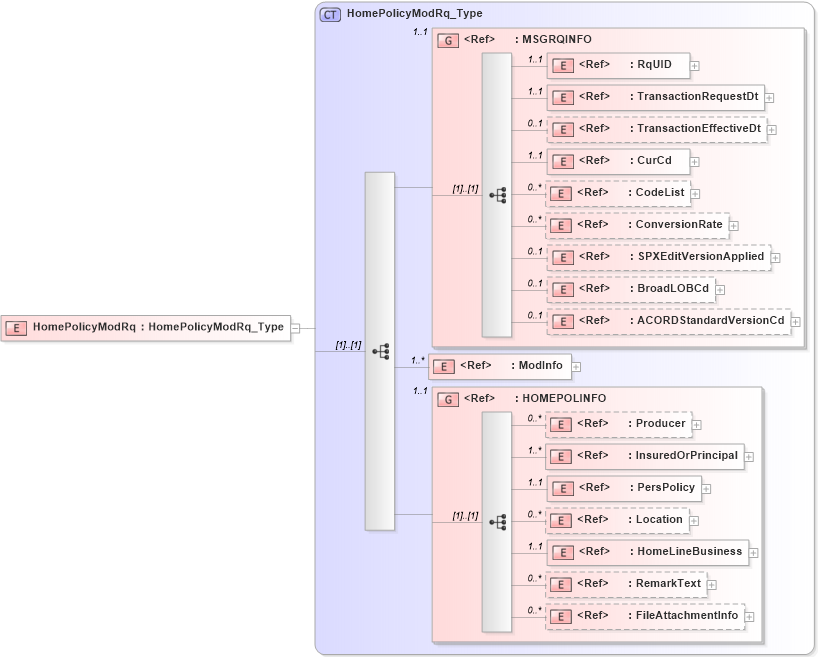Select the PersPolicy element label
818x657 pixels.
coord(660,488)
